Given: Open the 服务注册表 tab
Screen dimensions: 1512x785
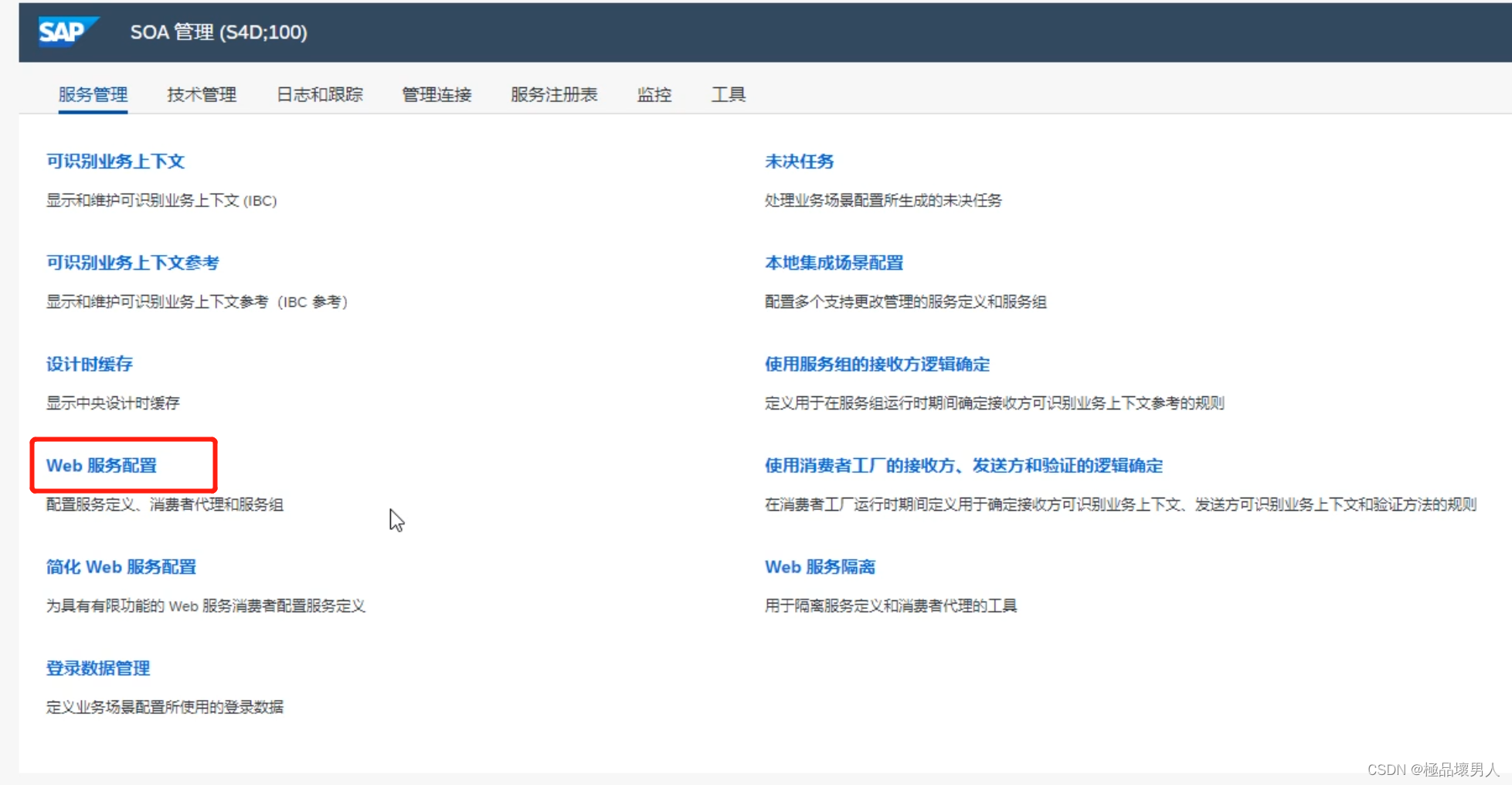Looking at the screenshot, I should click(555, 94).
